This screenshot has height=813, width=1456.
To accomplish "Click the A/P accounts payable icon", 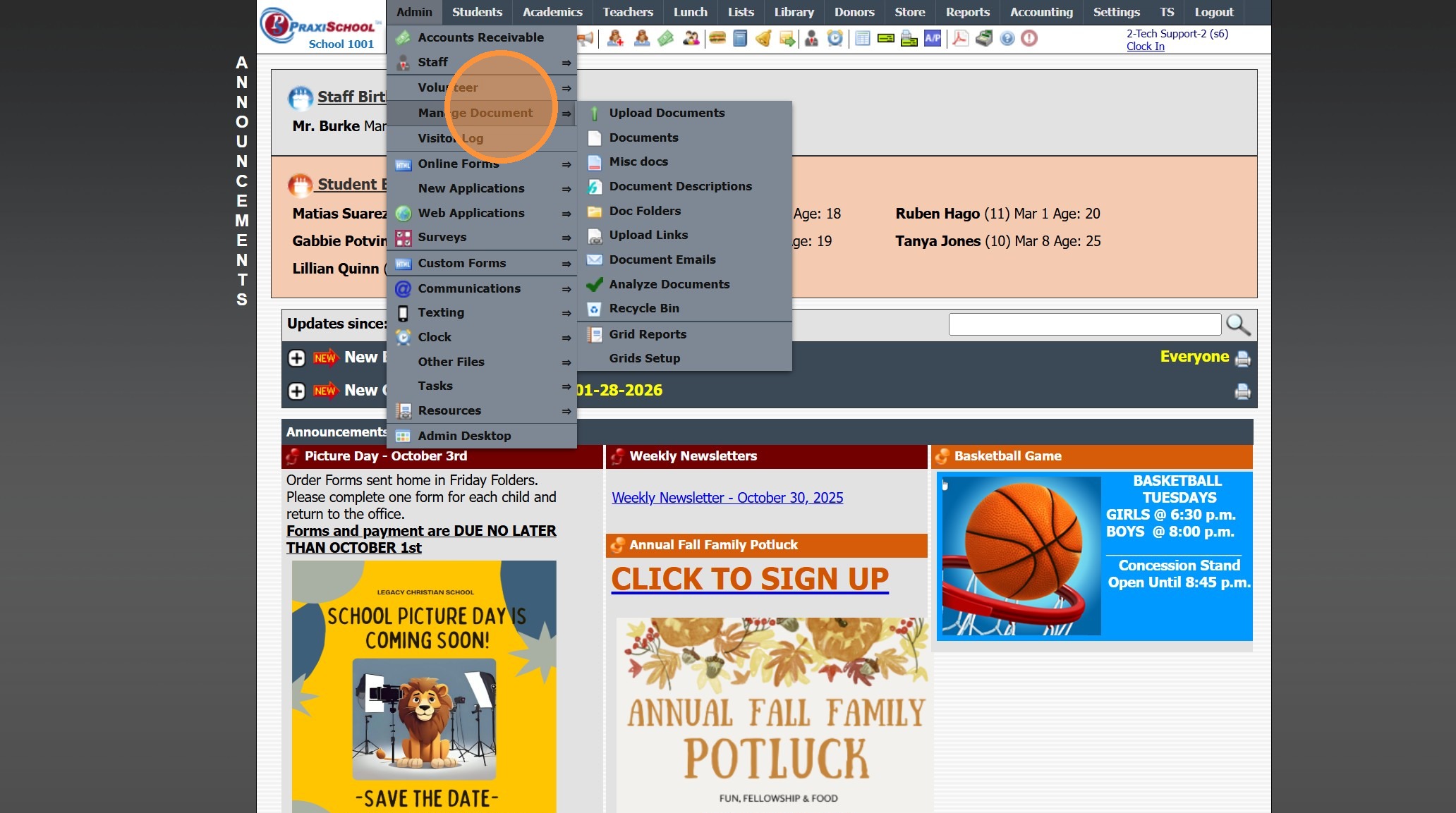I will pos(932,38).
